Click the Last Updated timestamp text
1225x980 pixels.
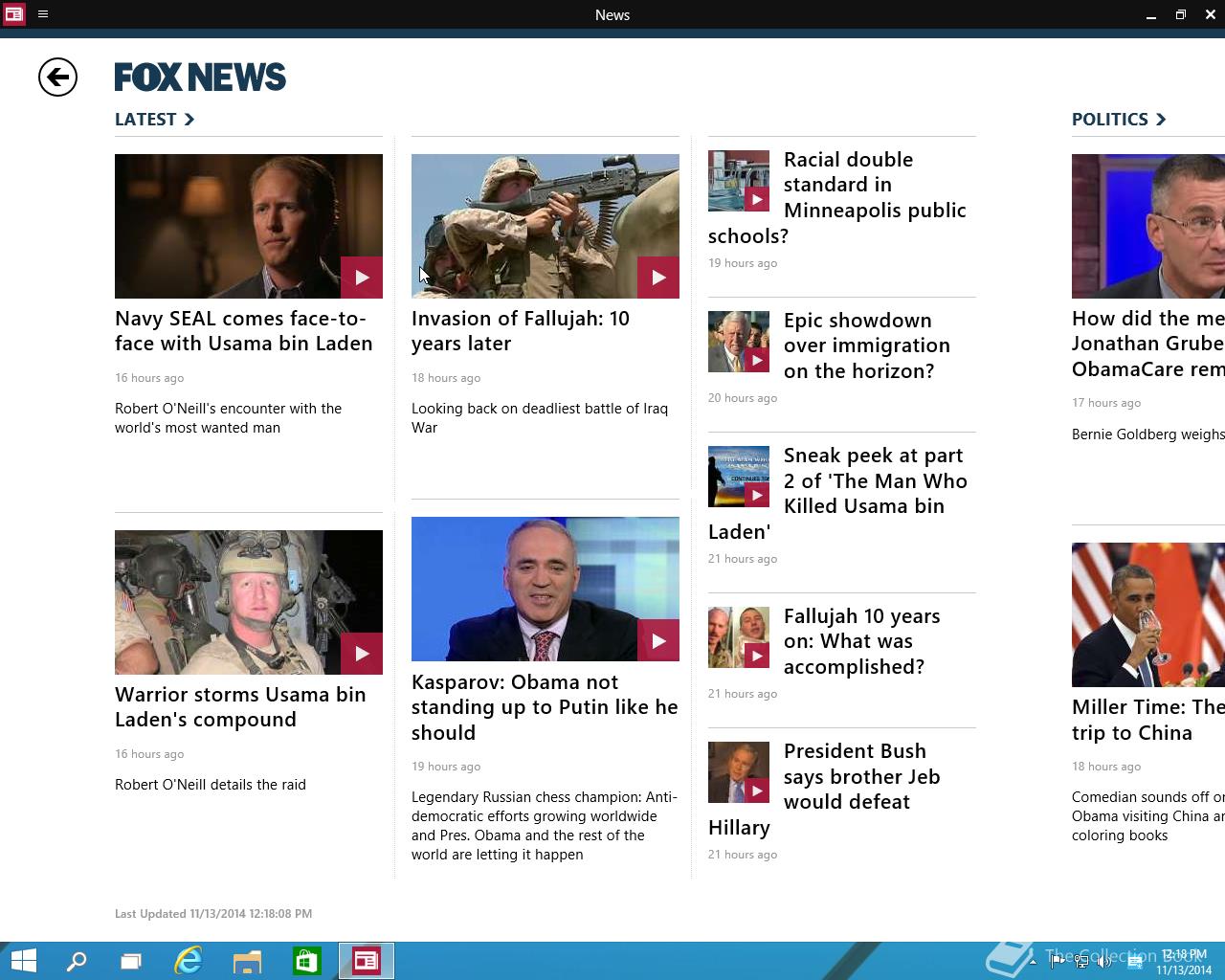coord(213,914)
